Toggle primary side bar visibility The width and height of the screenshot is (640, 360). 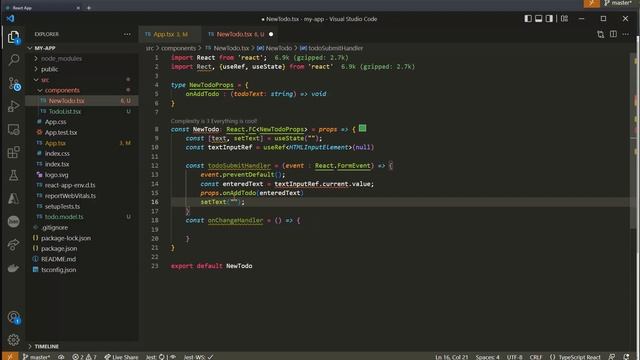[x=528, y=19]
